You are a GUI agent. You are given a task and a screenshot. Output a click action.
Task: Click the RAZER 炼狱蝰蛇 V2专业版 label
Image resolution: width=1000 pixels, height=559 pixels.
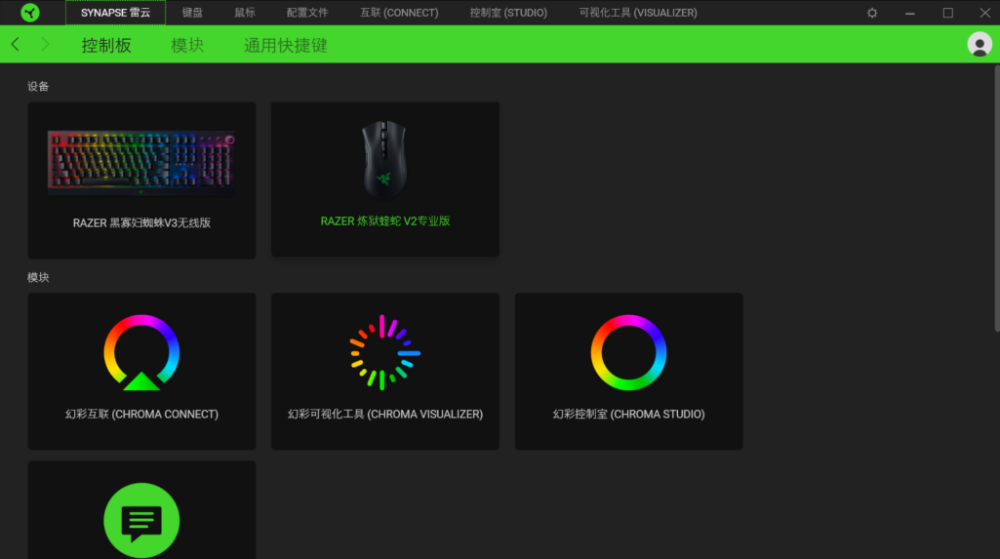[385, 221]
